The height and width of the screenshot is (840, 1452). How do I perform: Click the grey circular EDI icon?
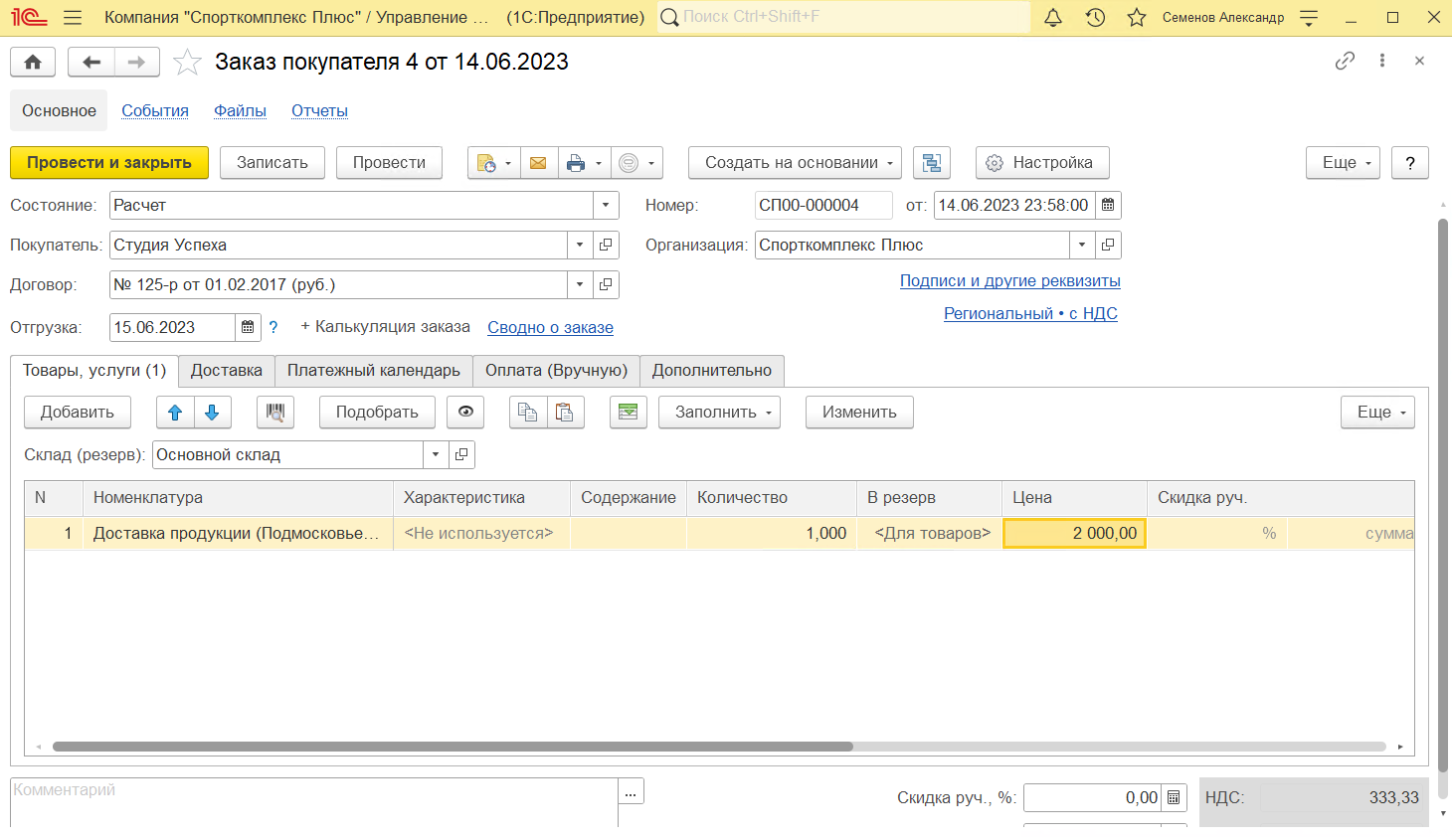pos(629,163)
